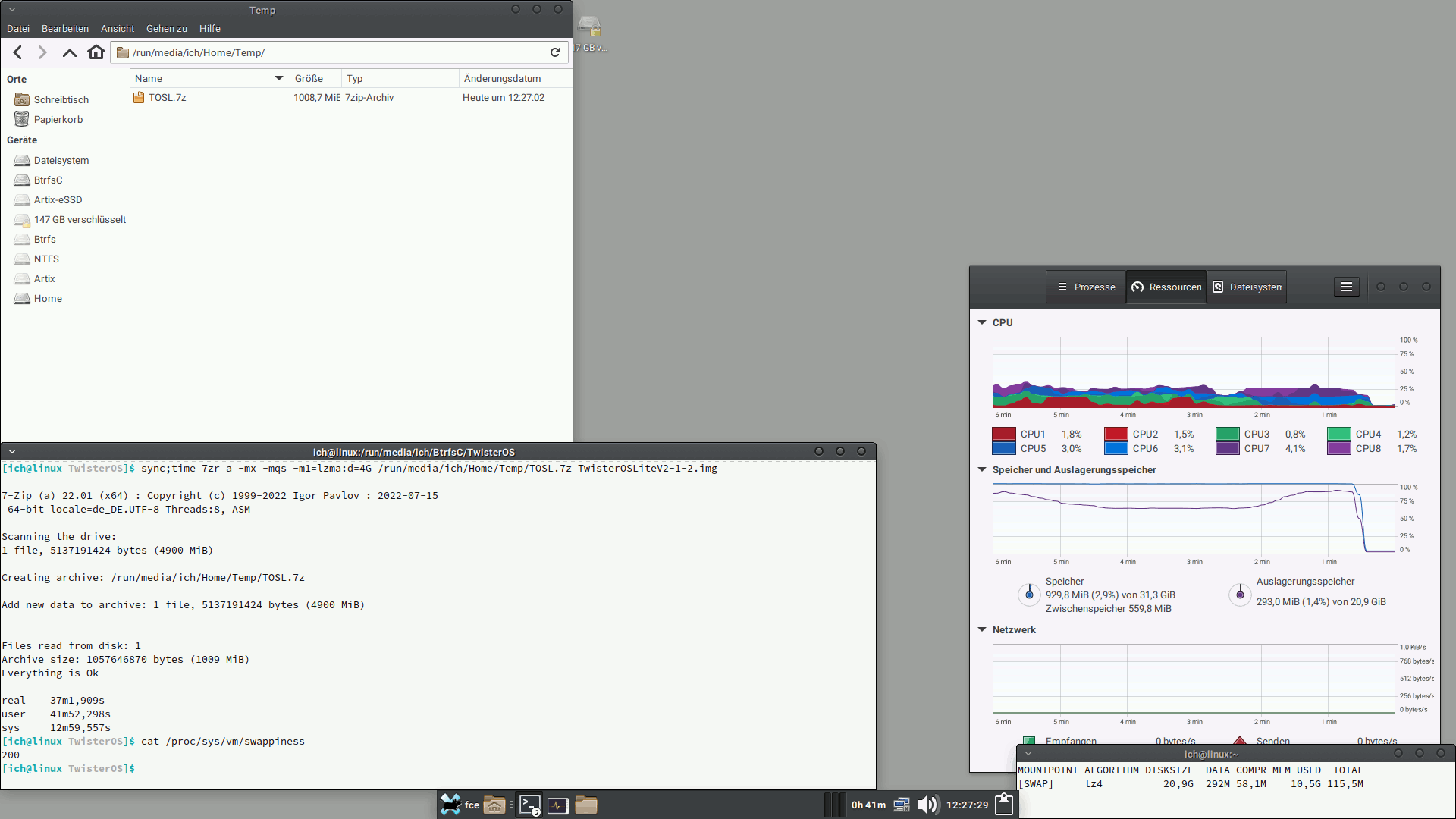Click the reload button in file manager

pos(555,52)
